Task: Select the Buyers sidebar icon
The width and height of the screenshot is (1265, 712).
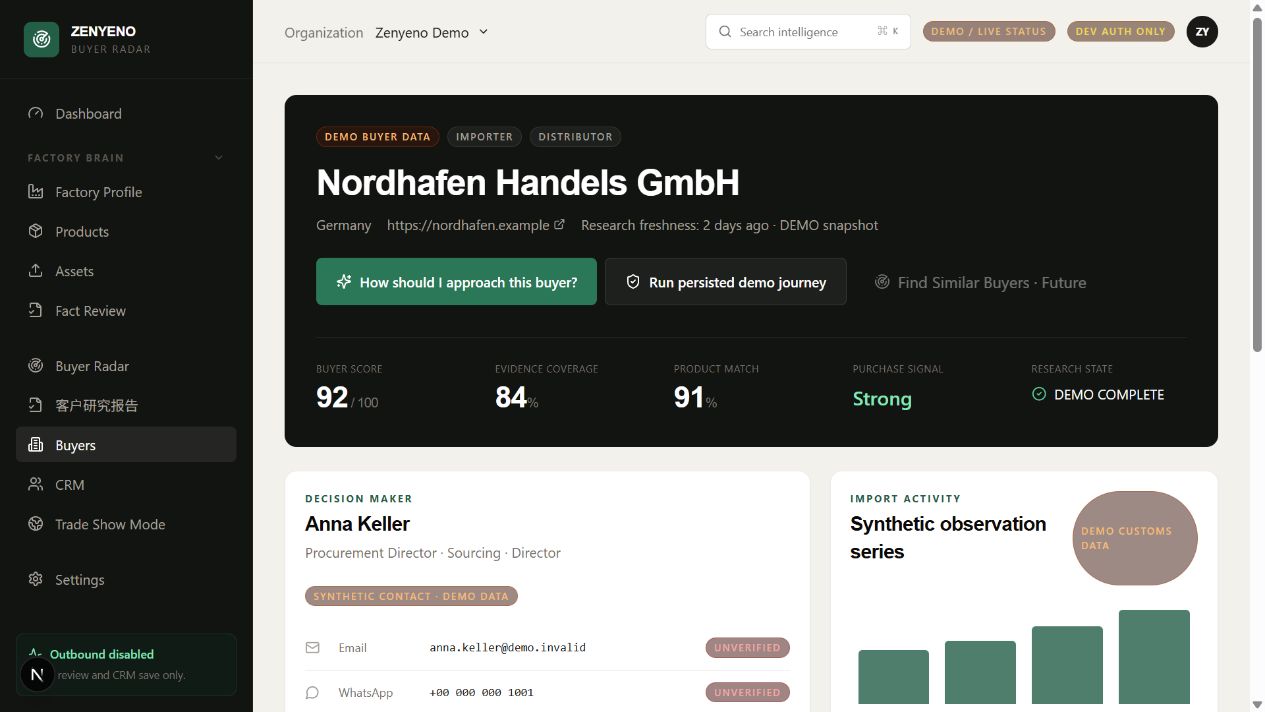Action: (x=36, y=445)
